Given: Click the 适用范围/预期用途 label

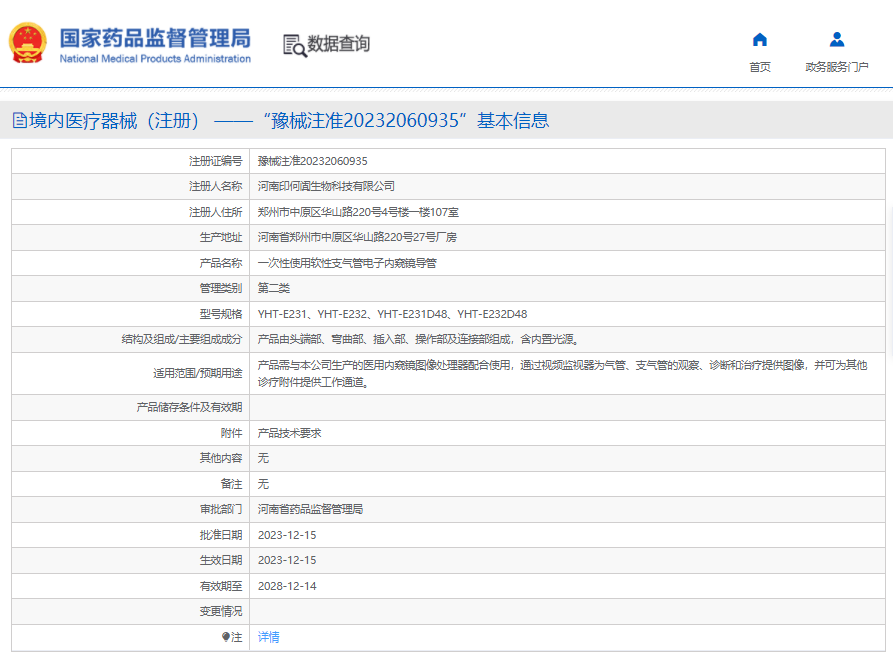Looking at the screenshot, I should 198,373.
